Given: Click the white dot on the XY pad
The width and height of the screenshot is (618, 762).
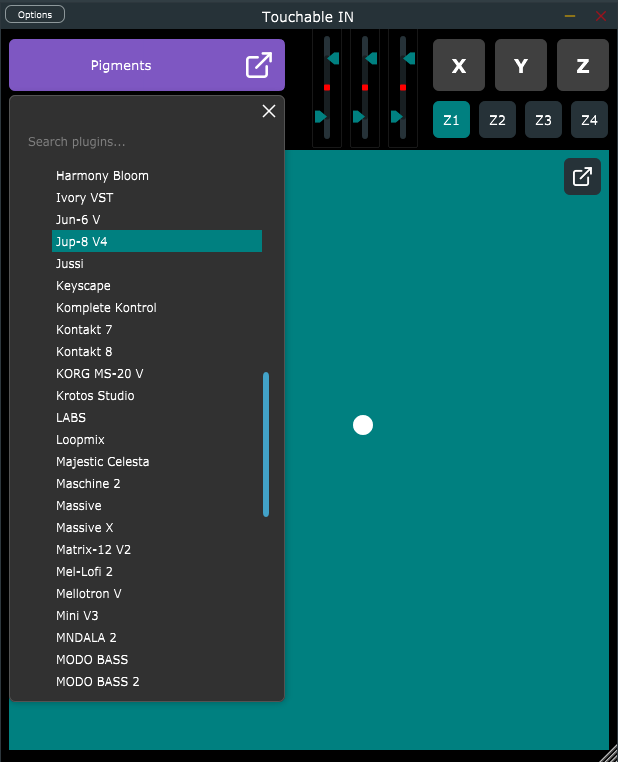Looking at the screenshot, I should click(363, 425).
